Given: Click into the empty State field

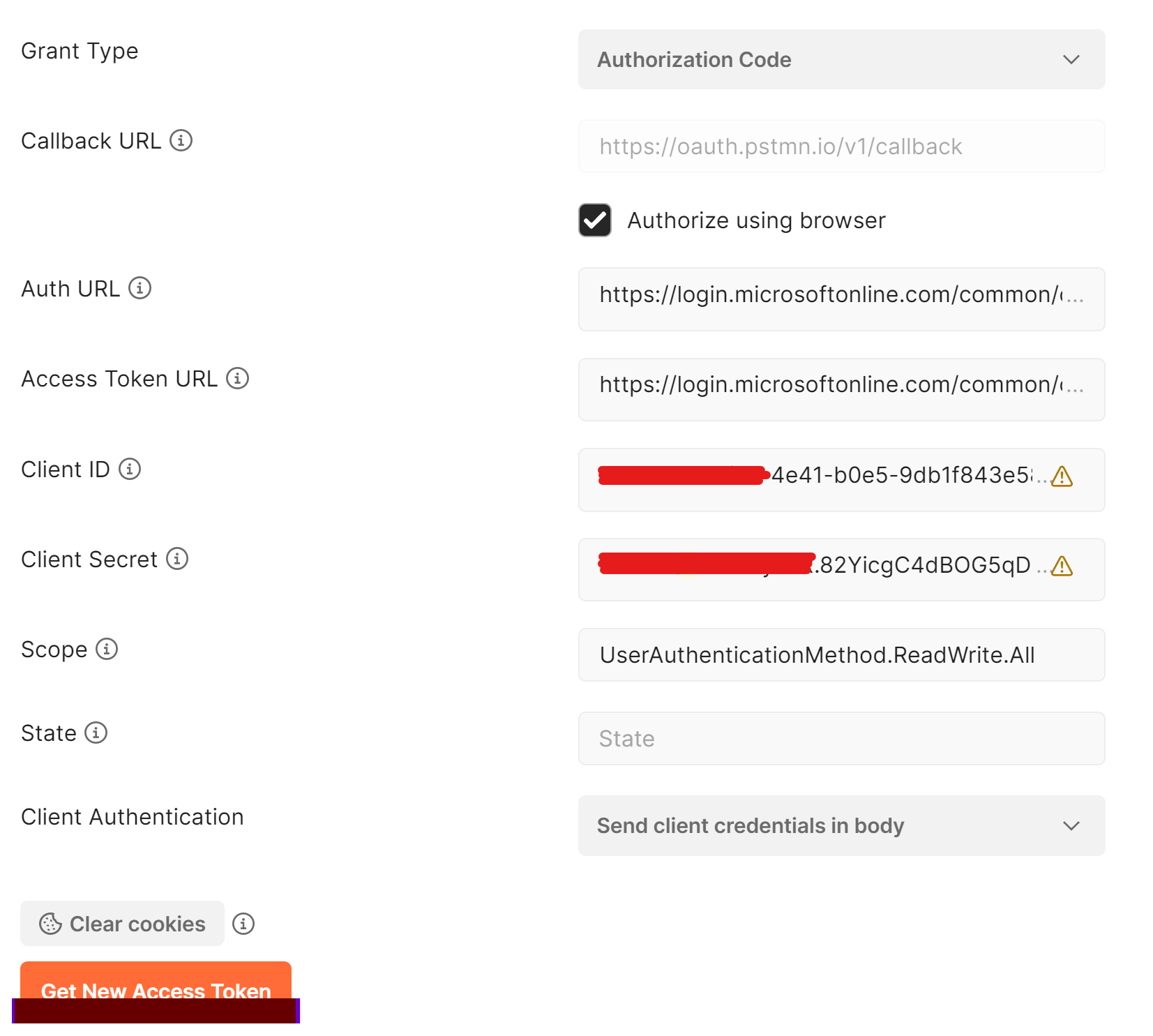Looking at the screenshot, I should tap(842, 739).
